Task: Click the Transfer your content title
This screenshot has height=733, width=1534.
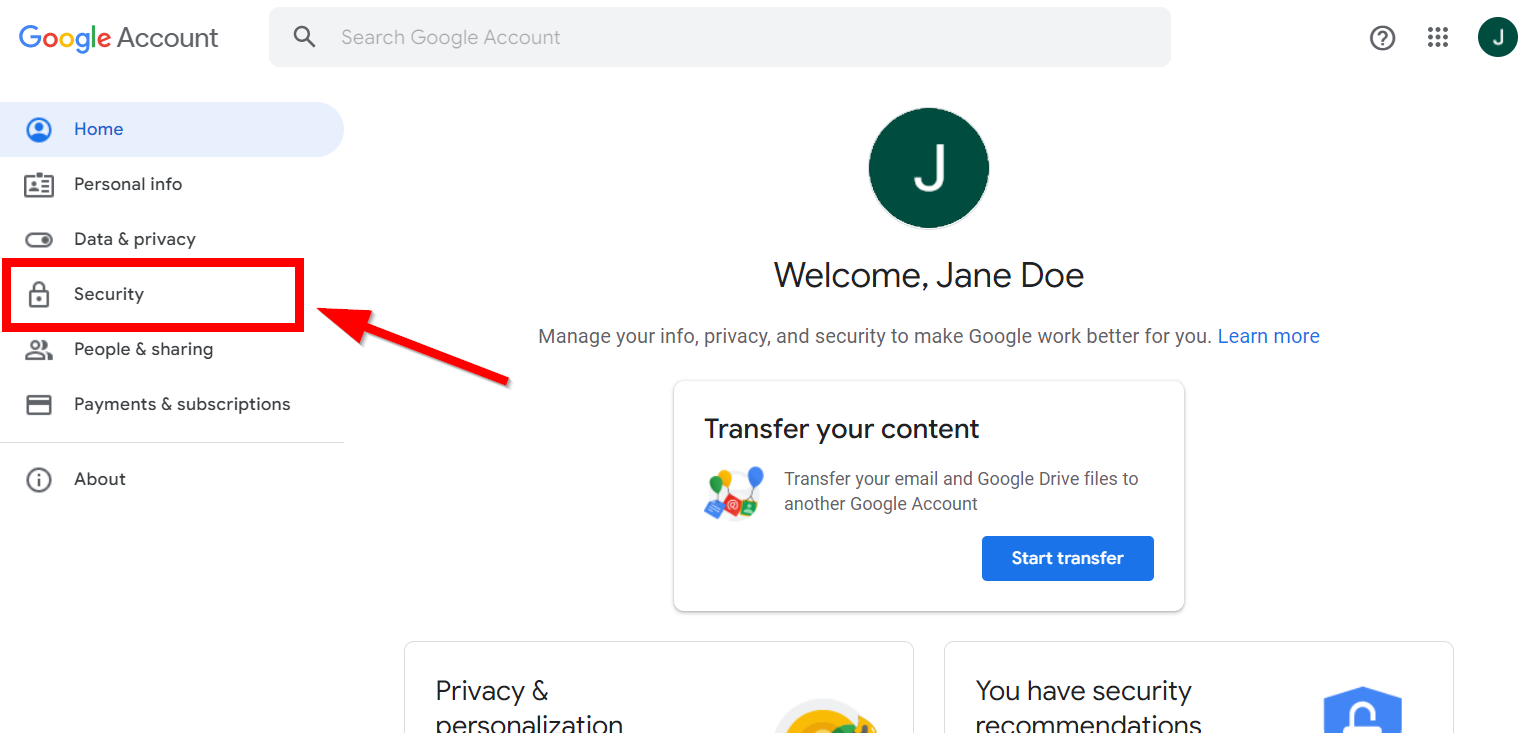Action: (x=842, y=429)
